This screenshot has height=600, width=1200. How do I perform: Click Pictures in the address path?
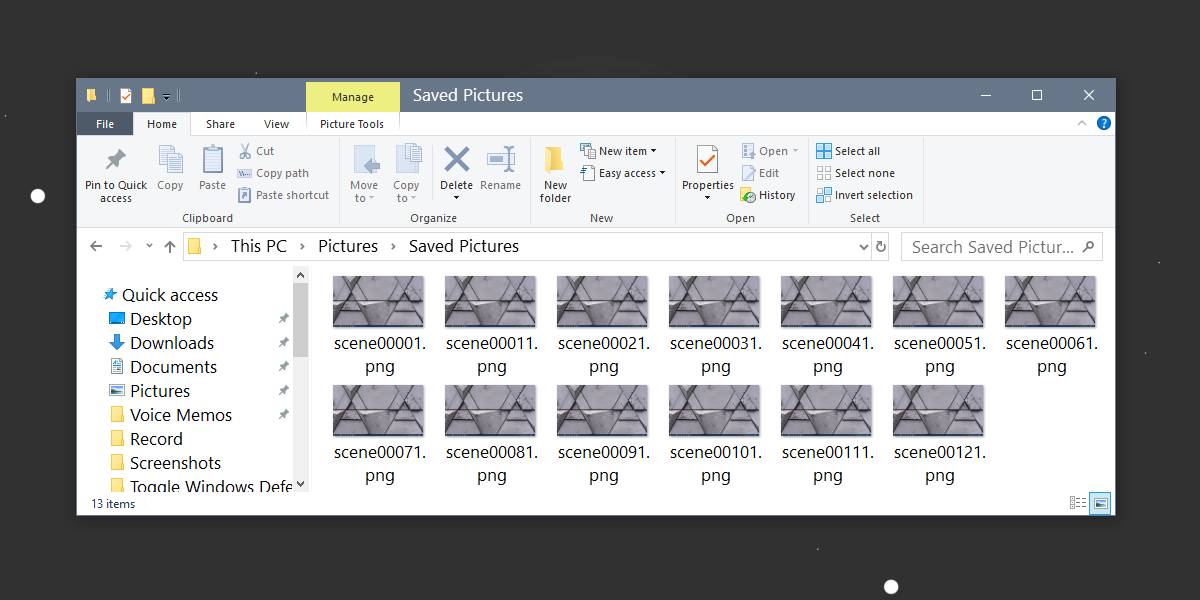pos(348,246)
